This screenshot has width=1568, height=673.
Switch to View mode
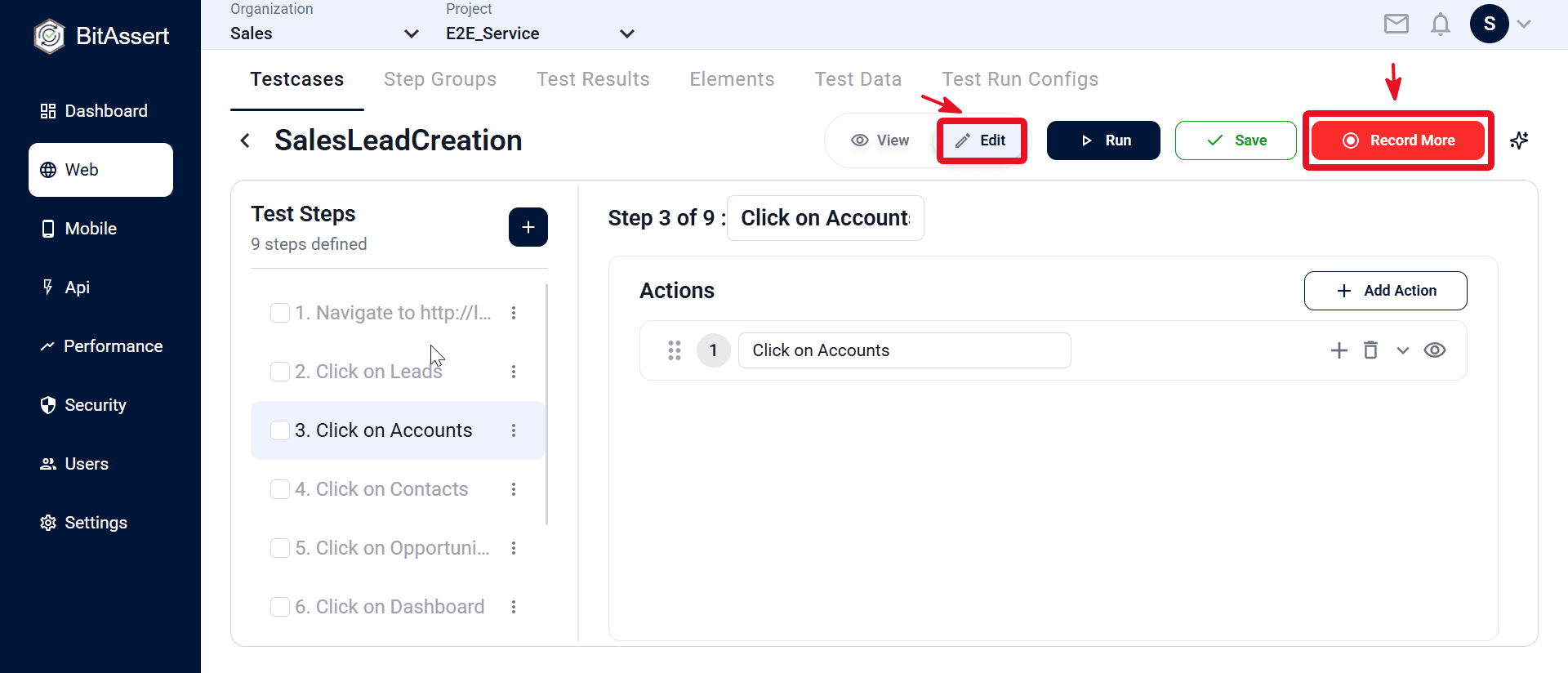tap(880, 140)
